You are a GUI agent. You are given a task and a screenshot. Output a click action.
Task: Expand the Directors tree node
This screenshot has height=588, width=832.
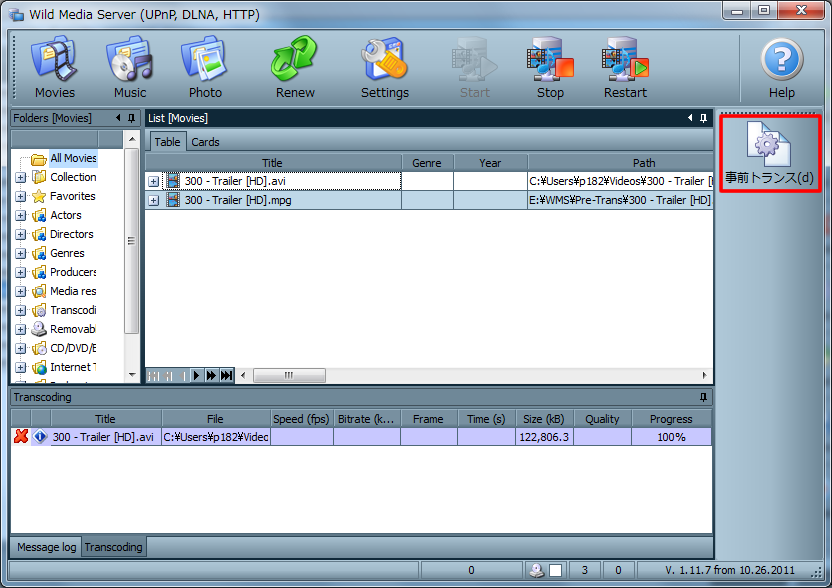coord(20,235)
